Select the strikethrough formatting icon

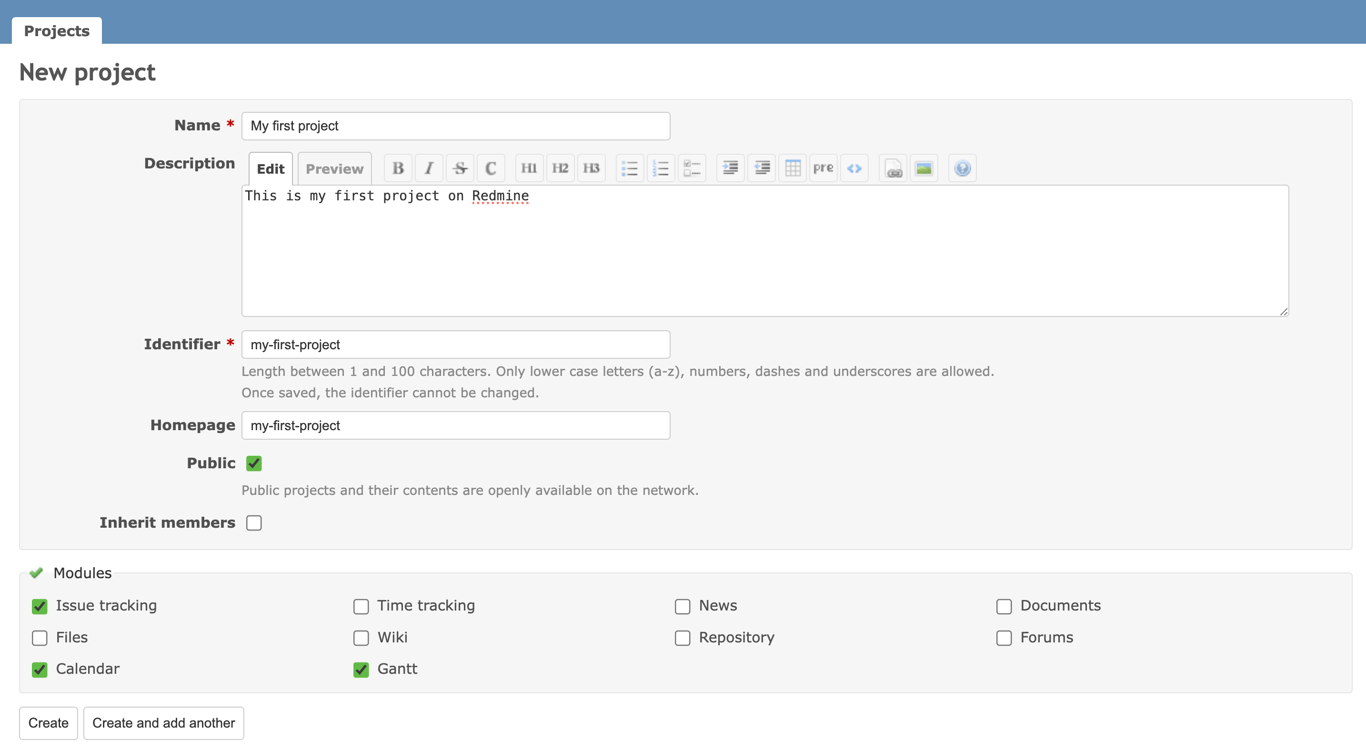point(459,167)
